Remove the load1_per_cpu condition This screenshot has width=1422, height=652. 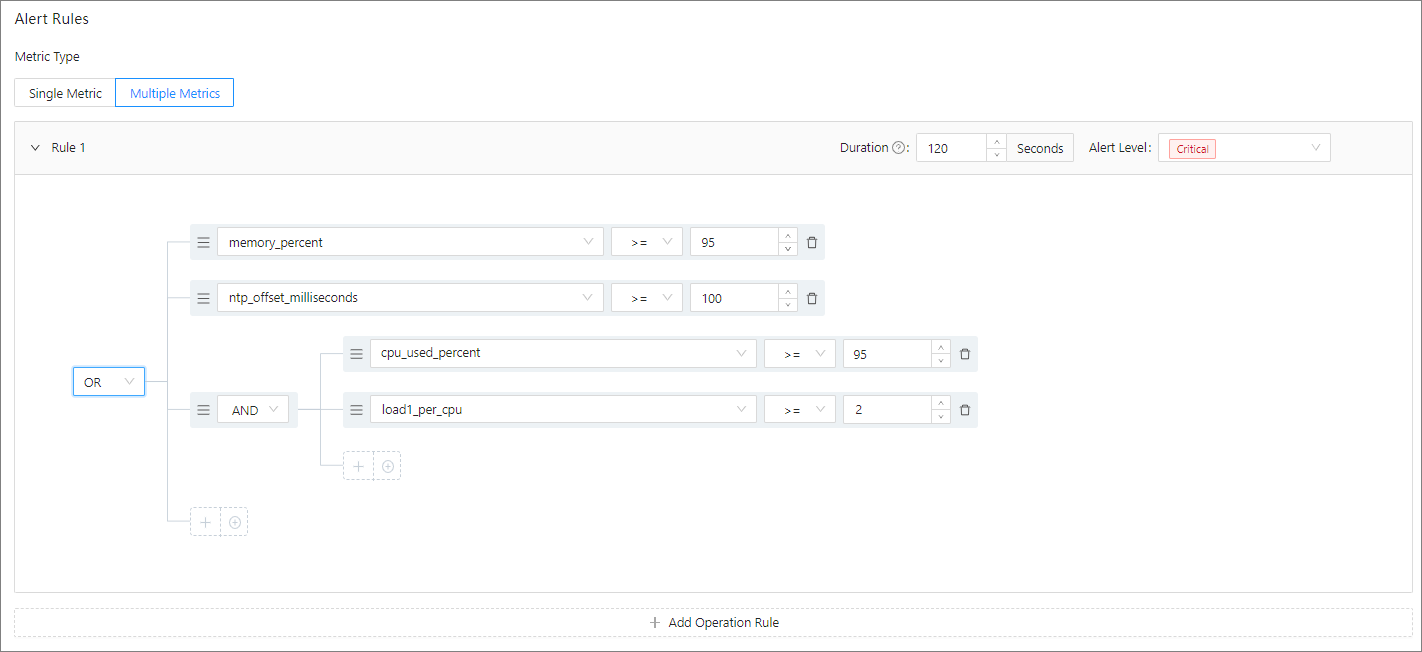(x=965, y=410)
